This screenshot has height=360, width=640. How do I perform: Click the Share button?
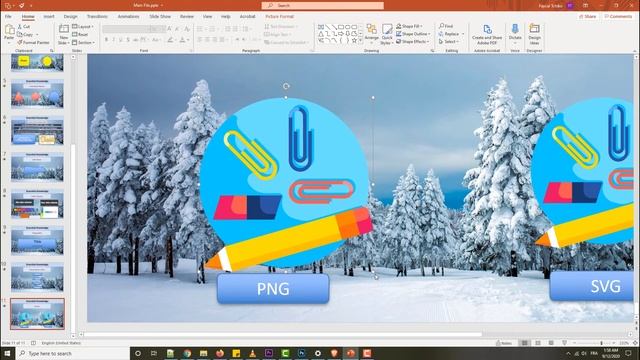pos(587,16)
